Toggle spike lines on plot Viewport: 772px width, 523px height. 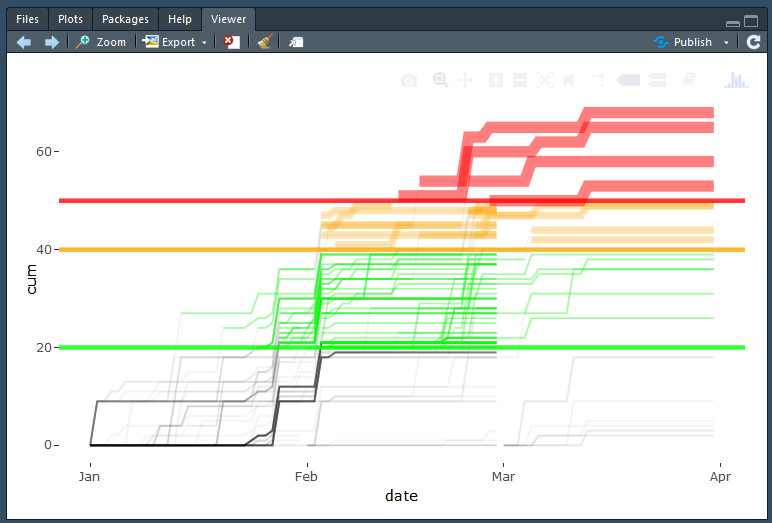point(598,80)
